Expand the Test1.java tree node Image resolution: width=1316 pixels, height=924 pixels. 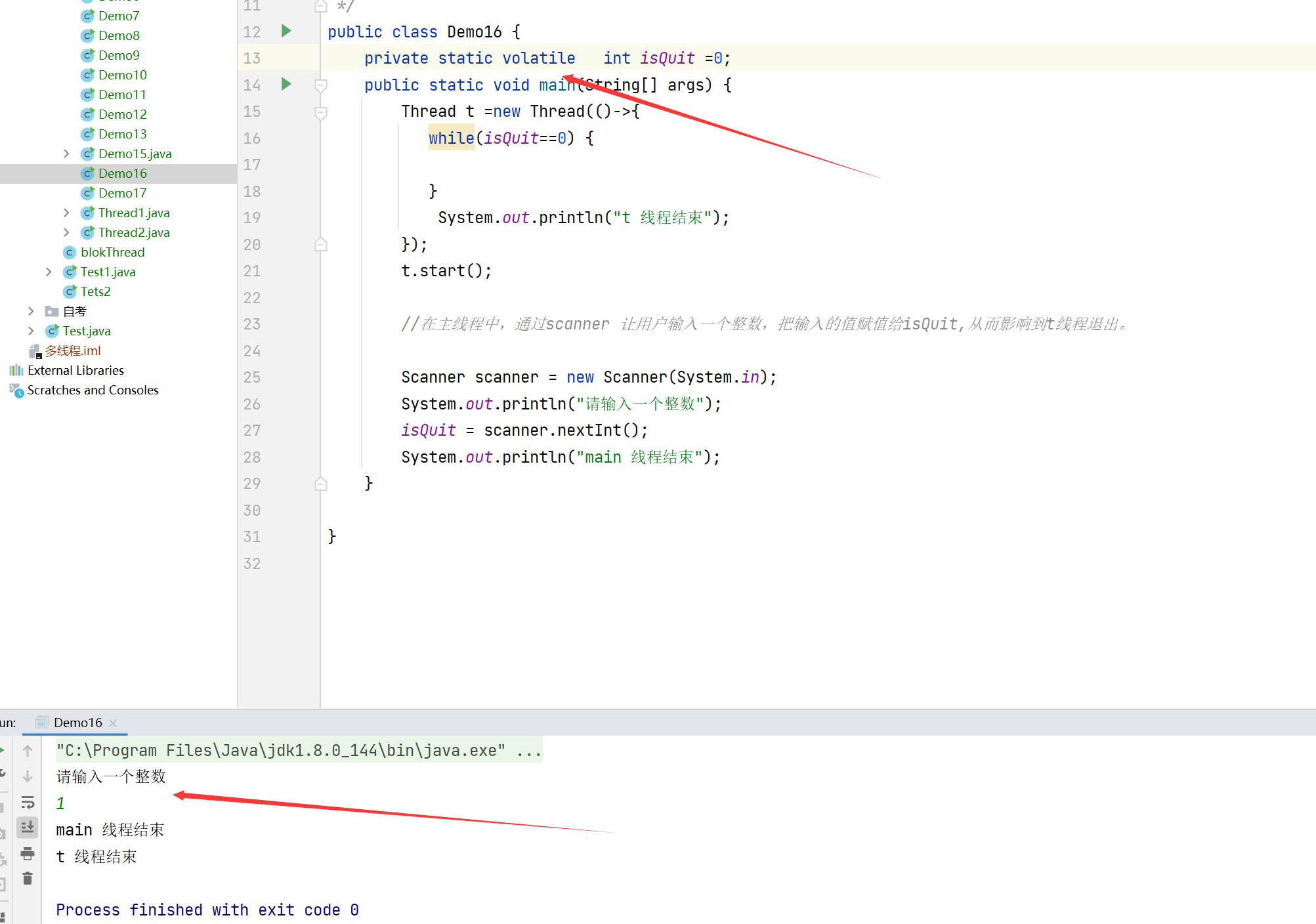[x=49, y=272]
